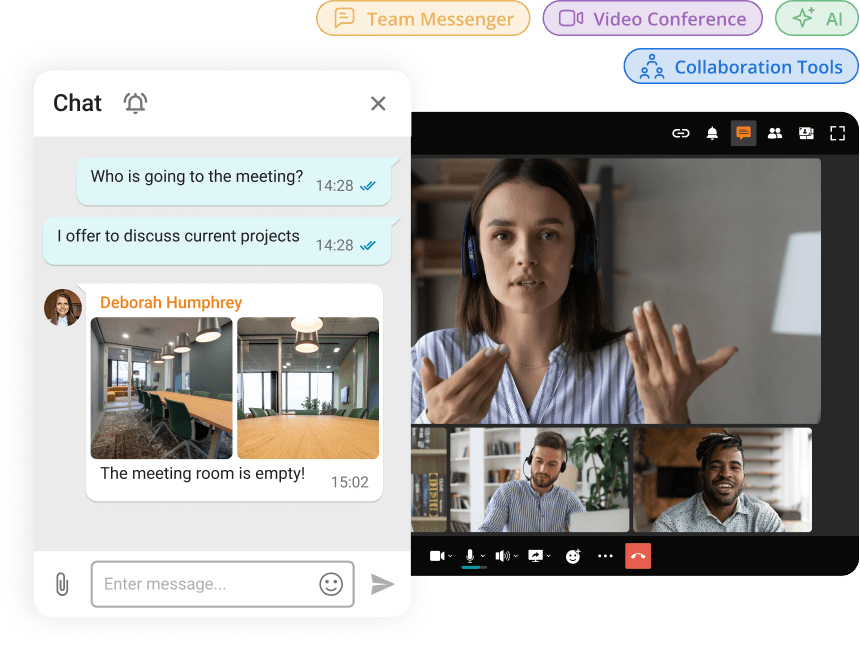This screenshot has width=860, height=646.
Task: Click message 'Who is going to the meeting?'
Action: click(x=234, y=182)
